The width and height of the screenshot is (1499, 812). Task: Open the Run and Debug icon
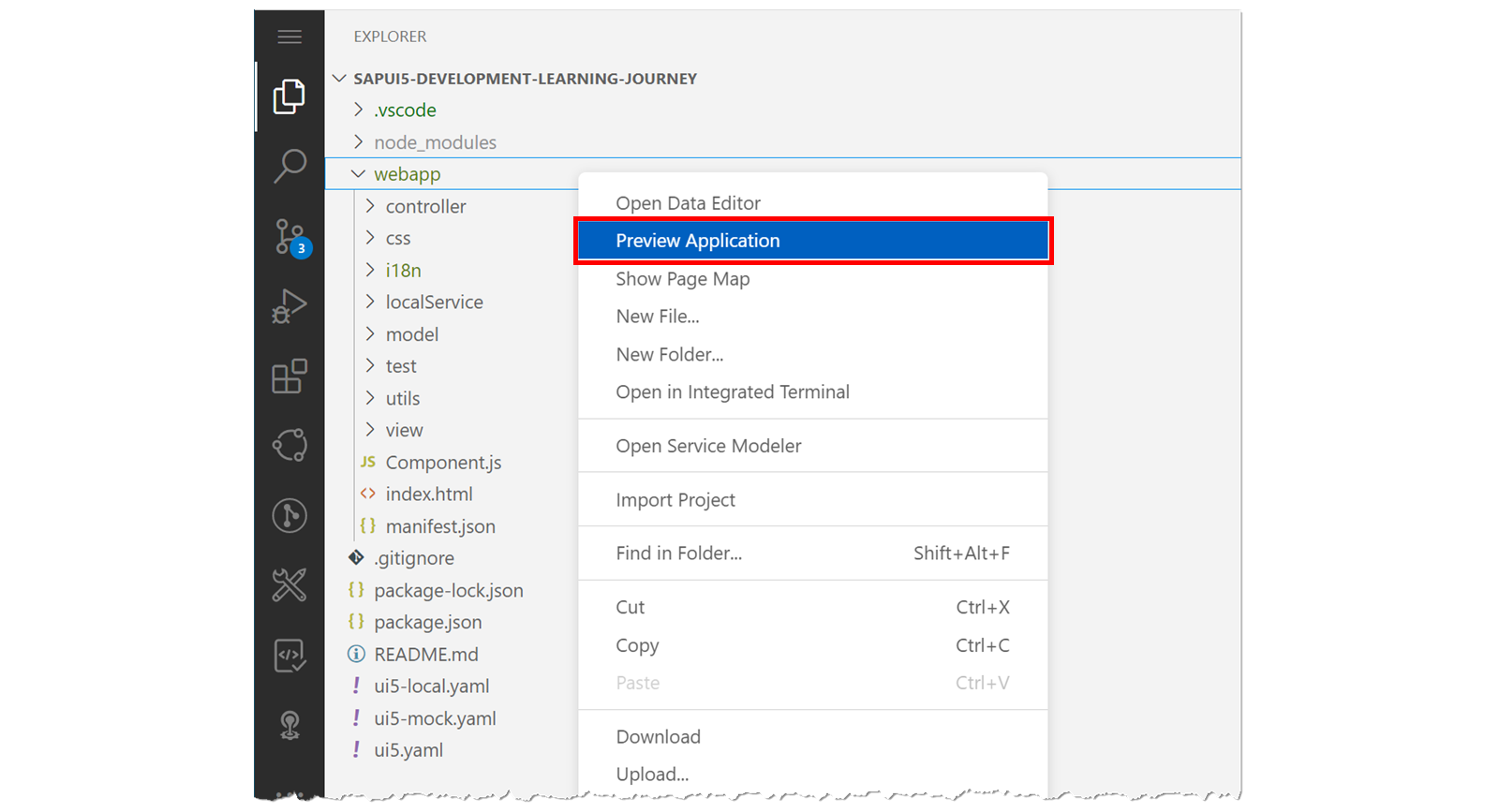289,306
